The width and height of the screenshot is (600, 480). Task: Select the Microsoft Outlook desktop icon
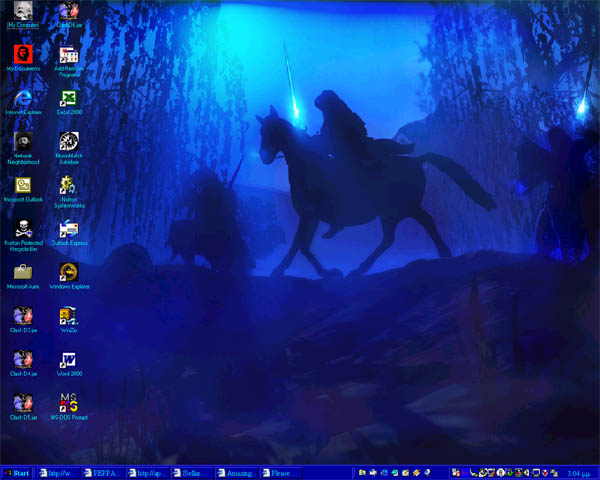pyautogui.click(x=23, y=189)
